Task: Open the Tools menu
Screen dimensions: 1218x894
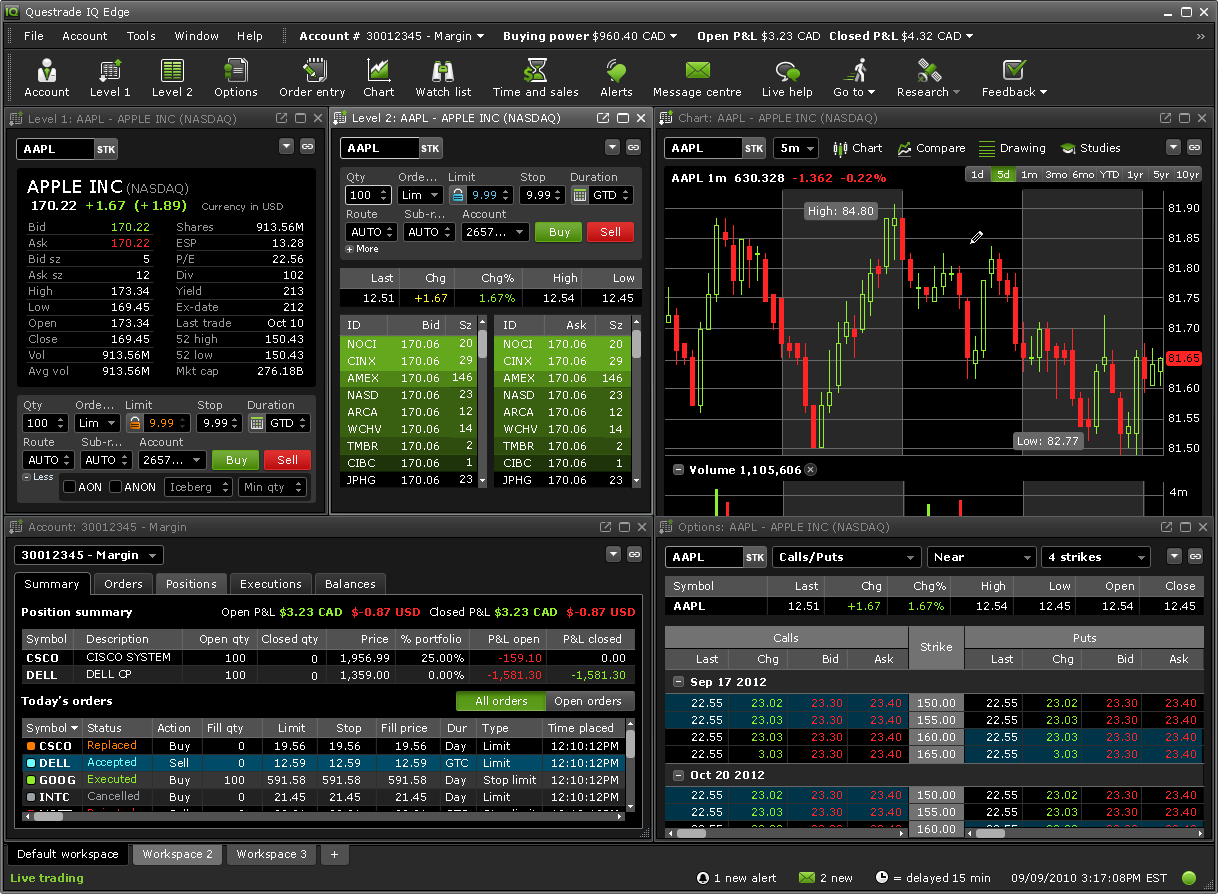Action: tap(141, 36)
